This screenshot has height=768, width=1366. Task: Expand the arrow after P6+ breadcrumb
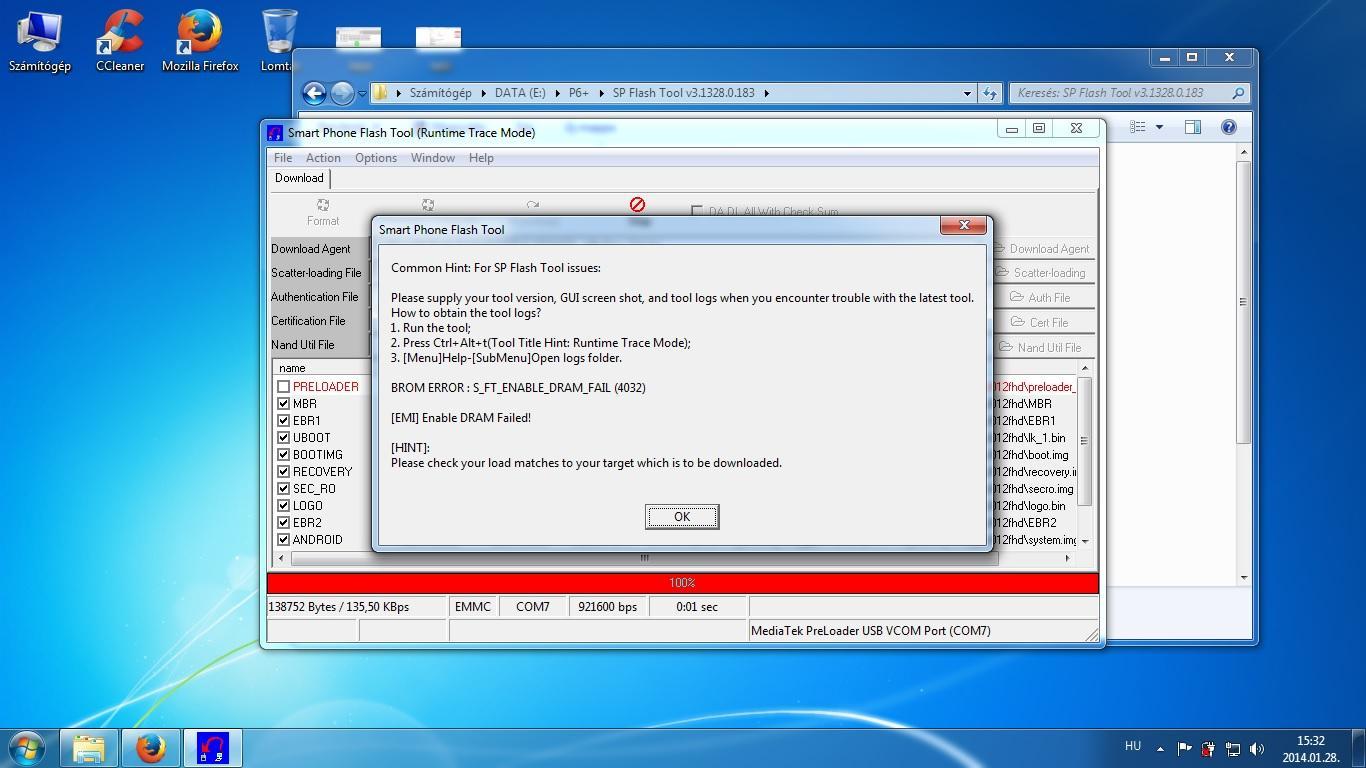pos(602,93)
